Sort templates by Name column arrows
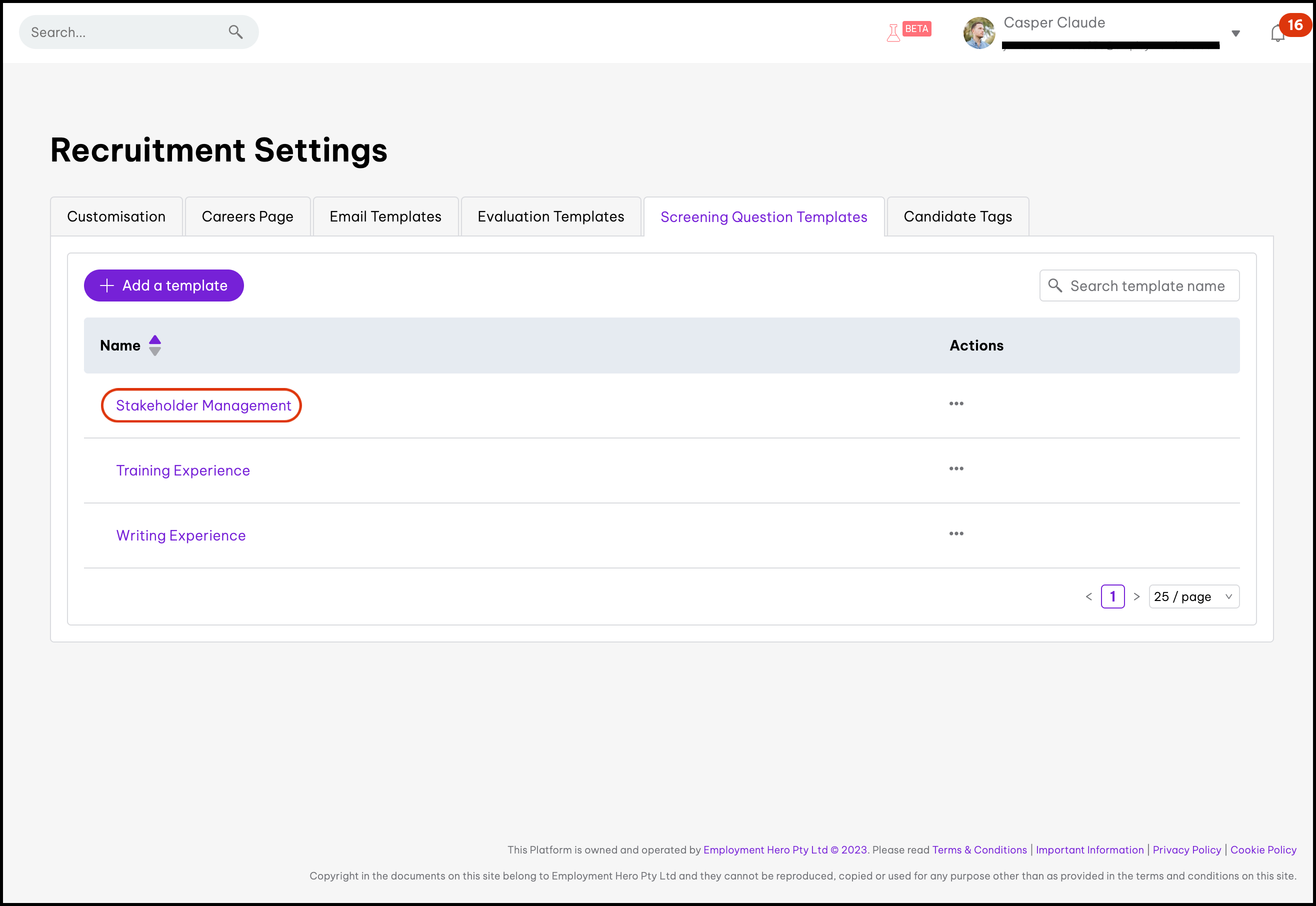The image size is (1316, 906). (x=155, y=345)
